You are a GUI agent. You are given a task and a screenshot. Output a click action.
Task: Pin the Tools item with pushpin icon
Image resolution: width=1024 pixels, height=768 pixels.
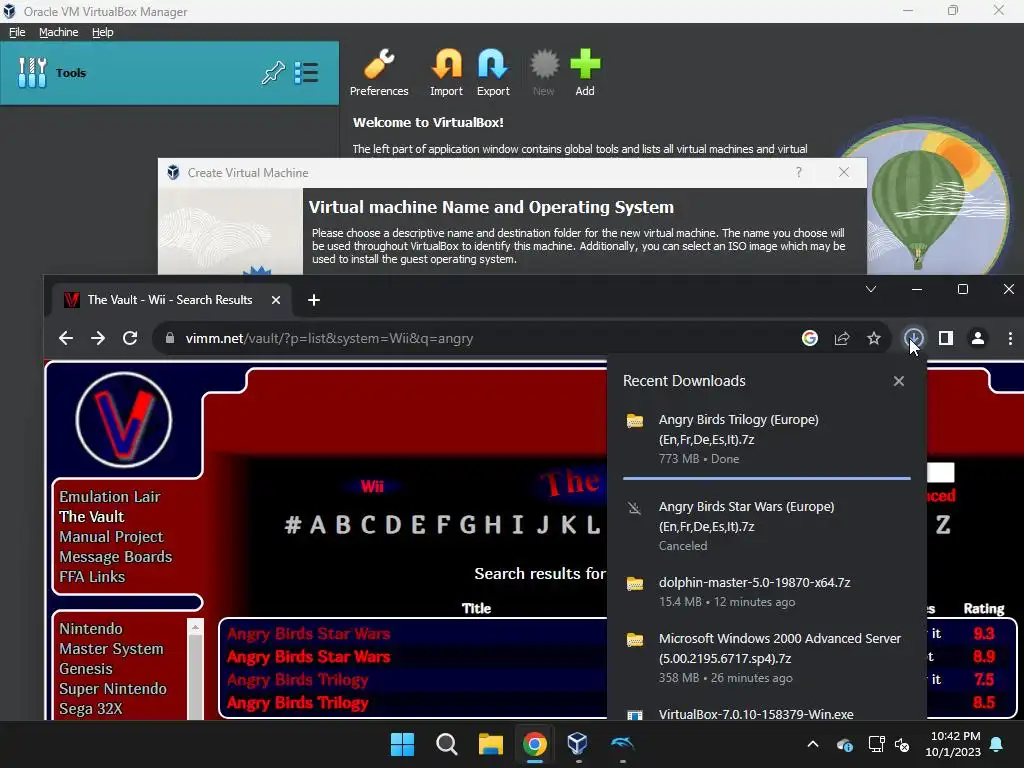pos(273,72)
